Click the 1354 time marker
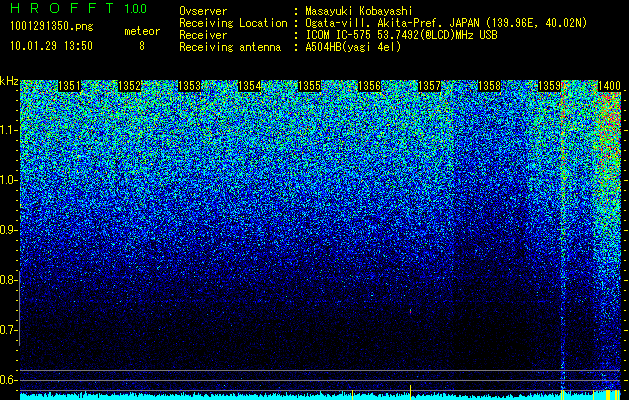The image size is (629, 400). click(250, 86)
